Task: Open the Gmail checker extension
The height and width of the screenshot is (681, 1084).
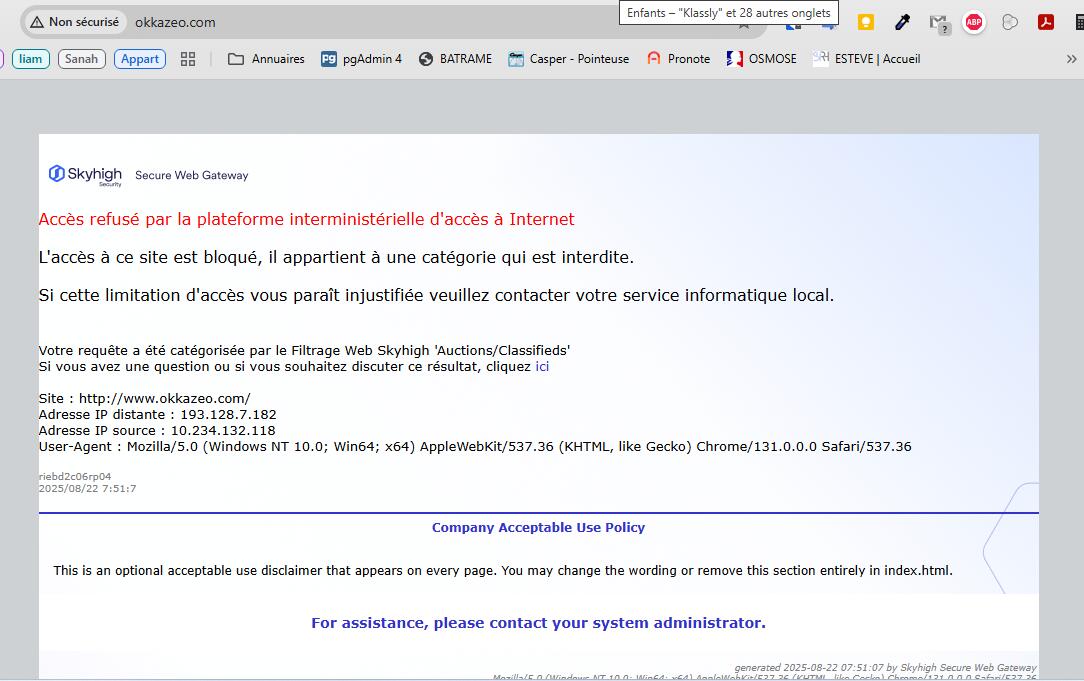Action: [x=938, y=22]
